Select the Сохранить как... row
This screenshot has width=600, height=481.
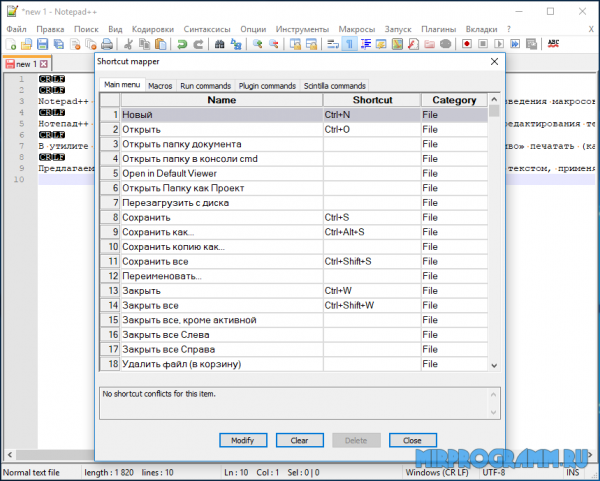(x=294, y=232)
